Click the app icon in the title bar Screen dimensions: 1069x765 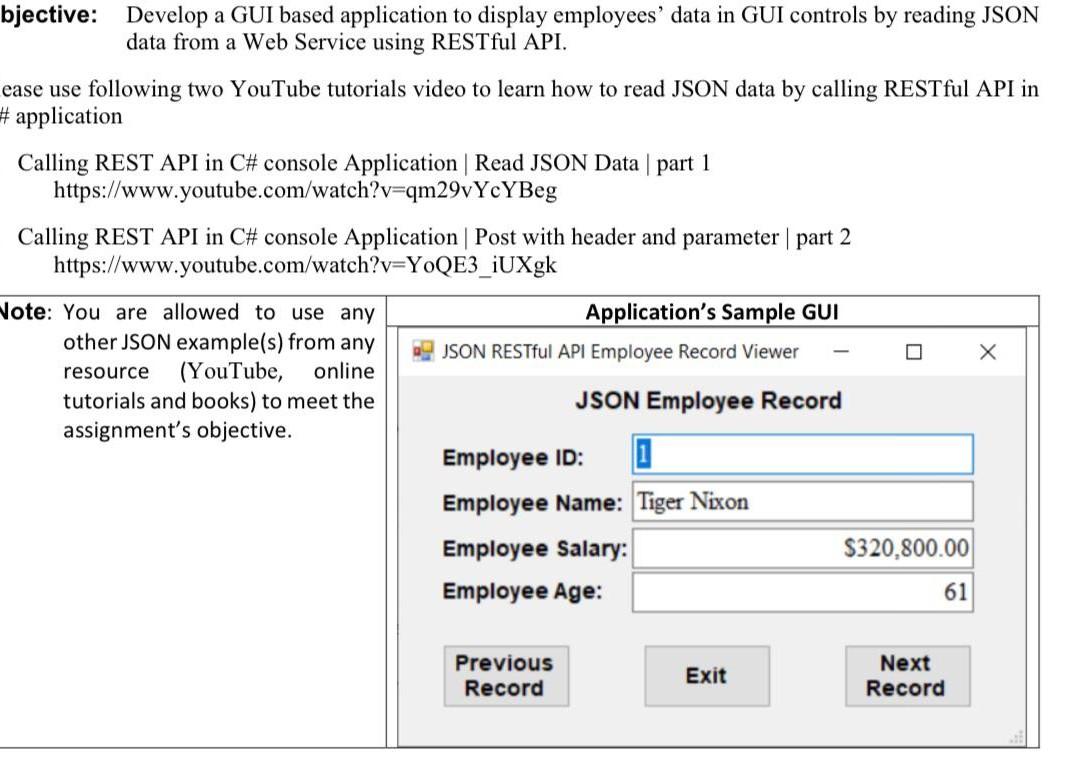pyautogui.click(x=423, y=351)
